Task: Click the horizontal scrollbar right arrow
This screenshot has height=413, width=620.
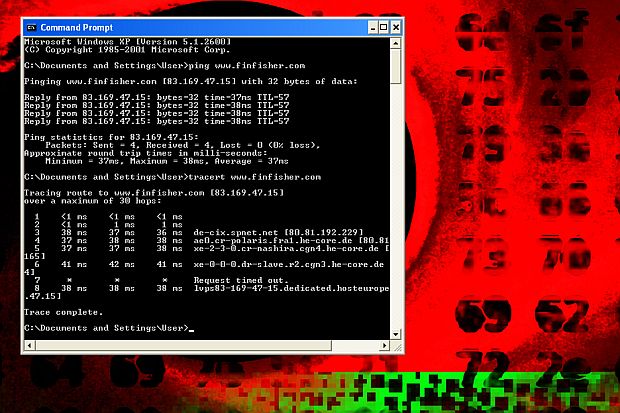Action: pyautogui.click(x=384, y=345)
